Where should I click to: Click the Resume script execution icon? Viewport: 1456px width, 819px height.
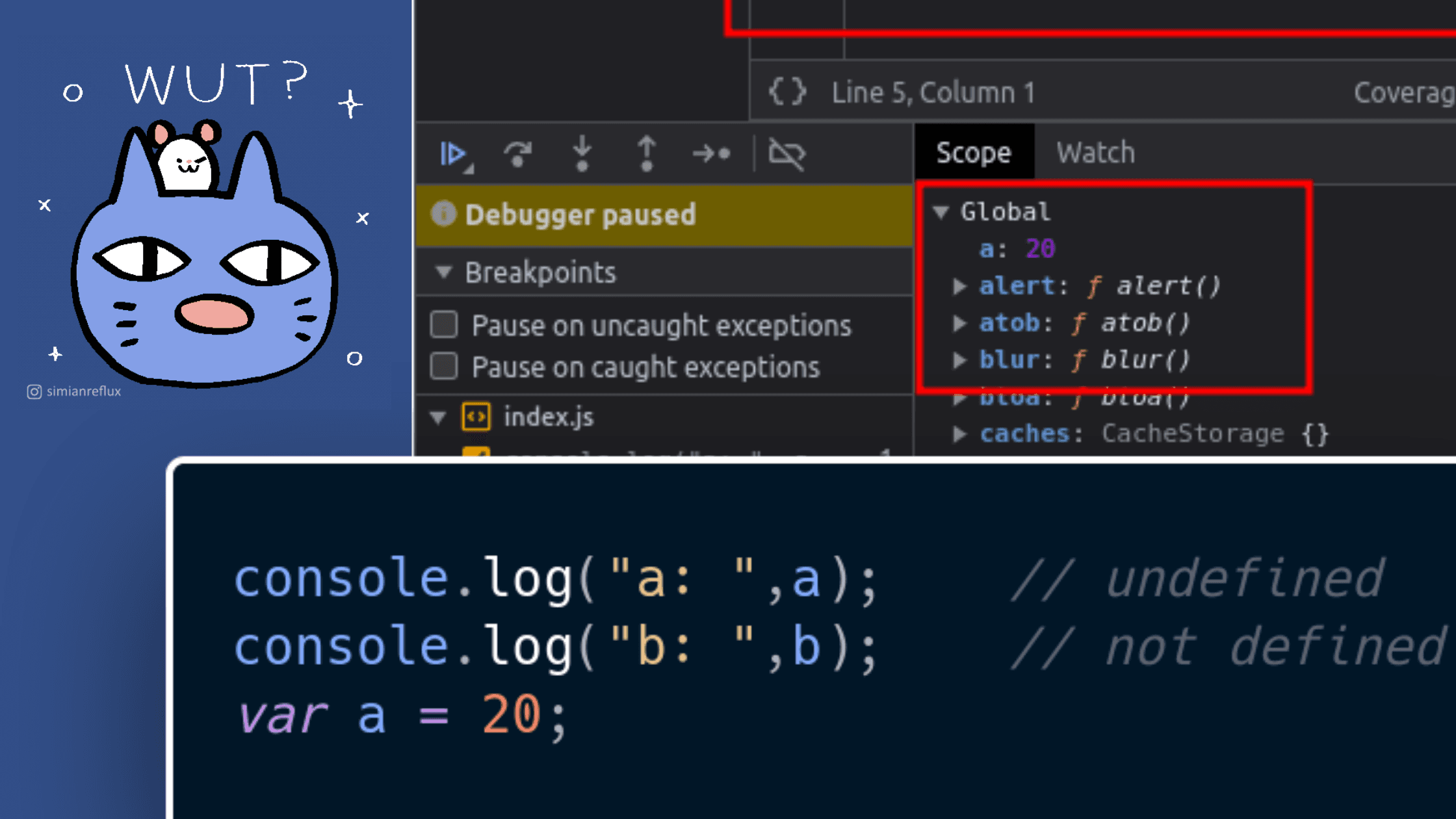point(454,154)
